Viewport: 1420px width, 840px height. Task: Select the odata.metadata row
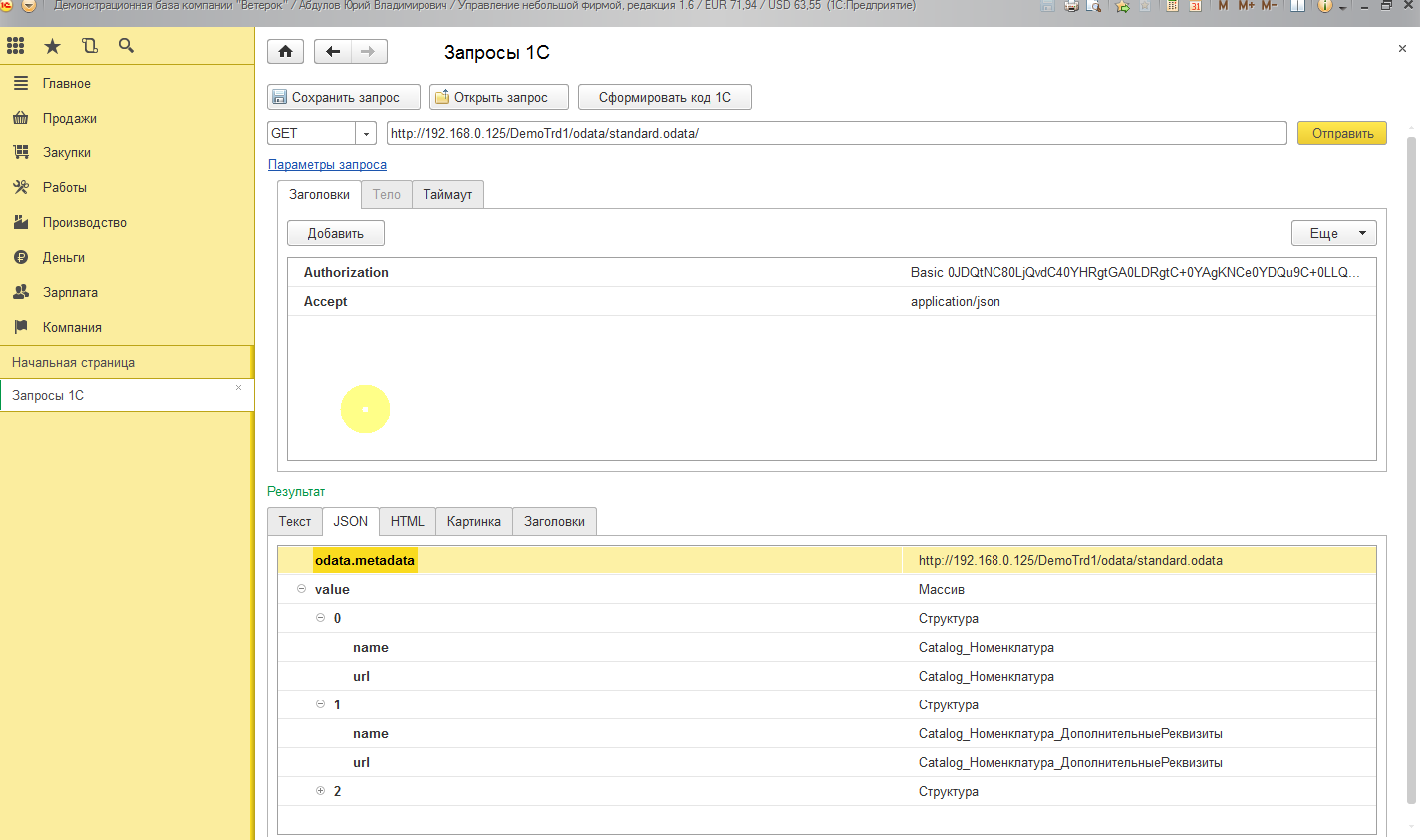click(x=827, y=560)
